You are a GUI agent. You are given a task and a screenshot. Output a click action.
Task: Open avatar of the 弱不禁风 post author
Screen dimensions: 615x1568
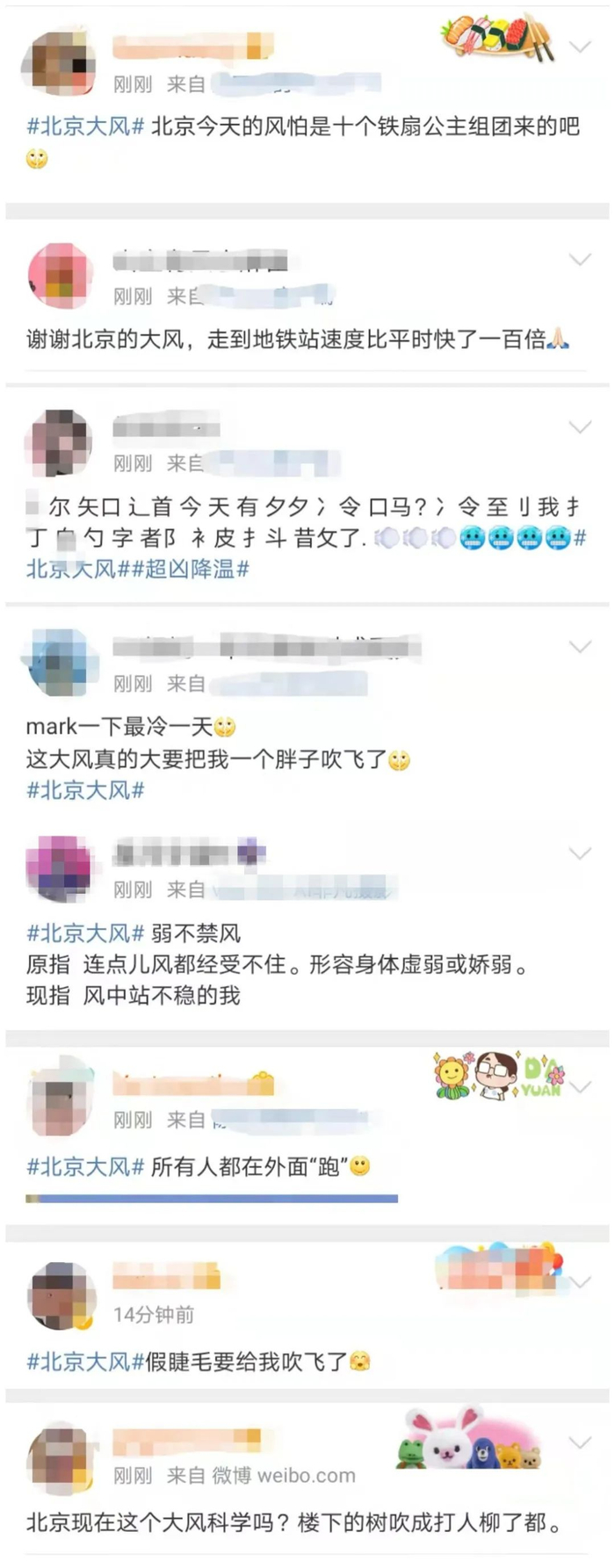60,869
